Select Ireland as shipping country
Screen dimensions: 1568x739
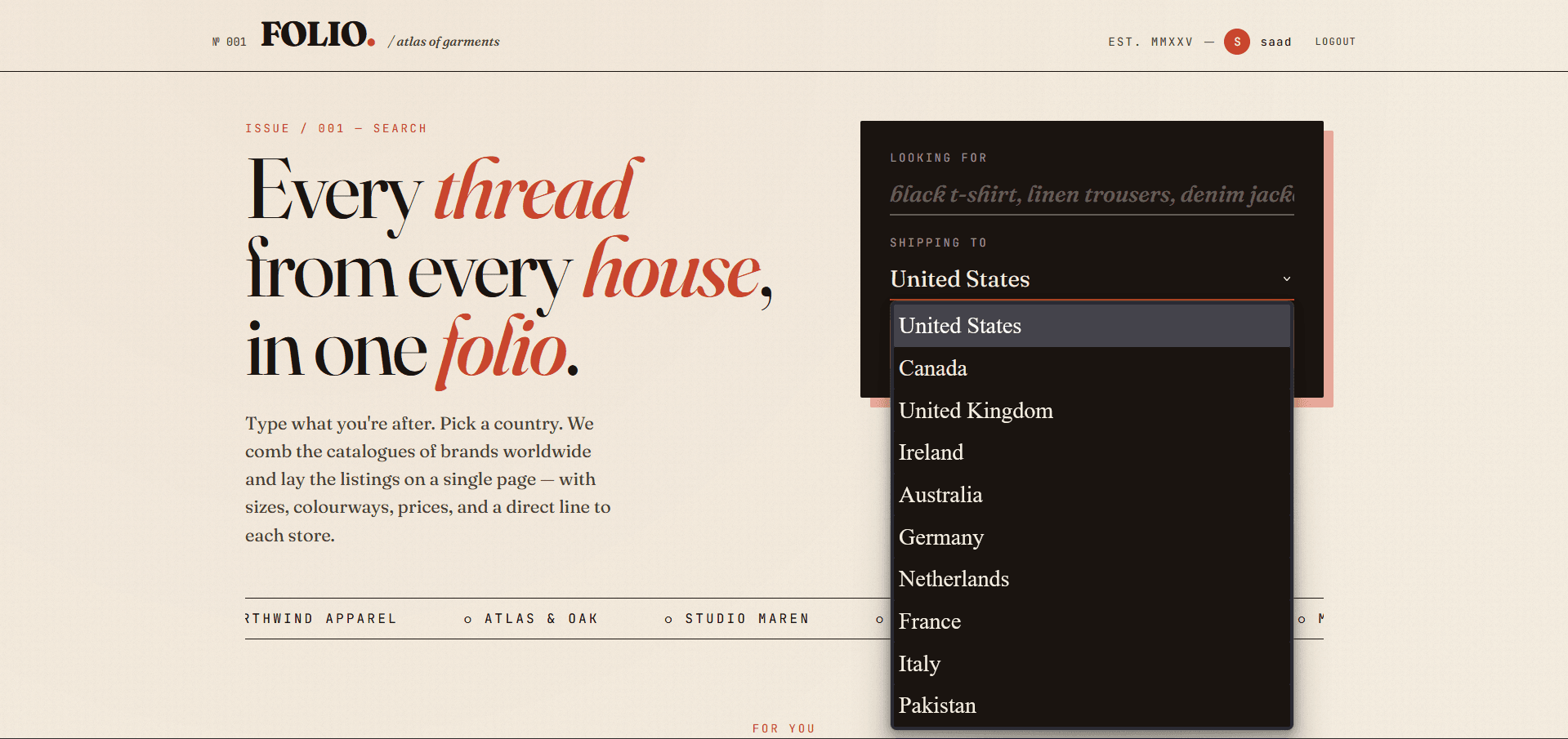coord(1092,452)
